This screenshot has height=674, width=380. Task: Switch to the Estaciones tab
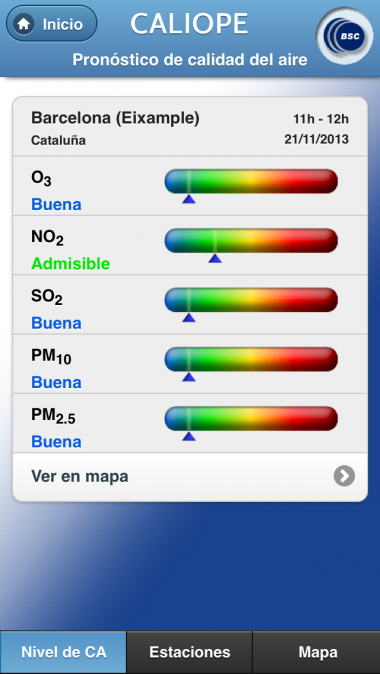point(190,652)
